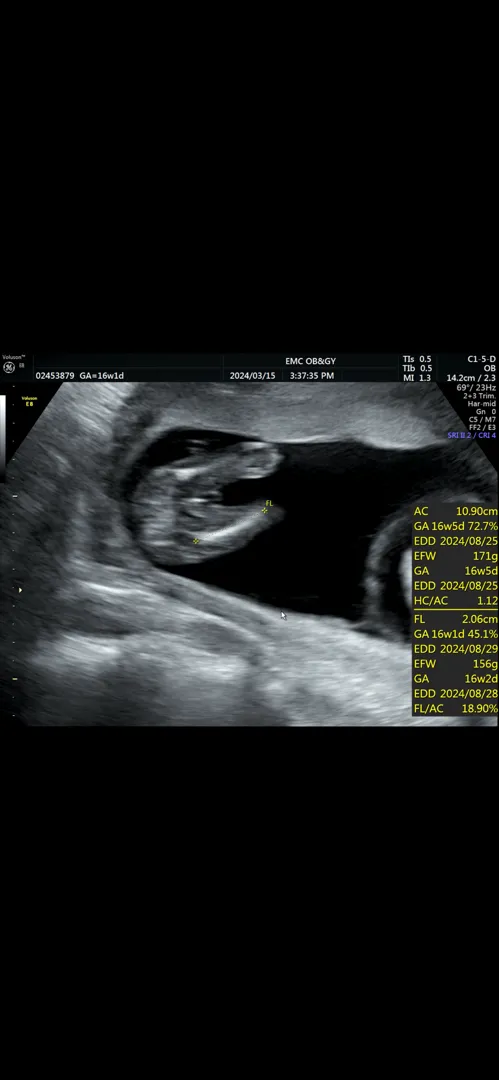Click the EDD 2024/08/29 row
Viewport: 499px width, 1080px height.
click(x=455, y=649)
